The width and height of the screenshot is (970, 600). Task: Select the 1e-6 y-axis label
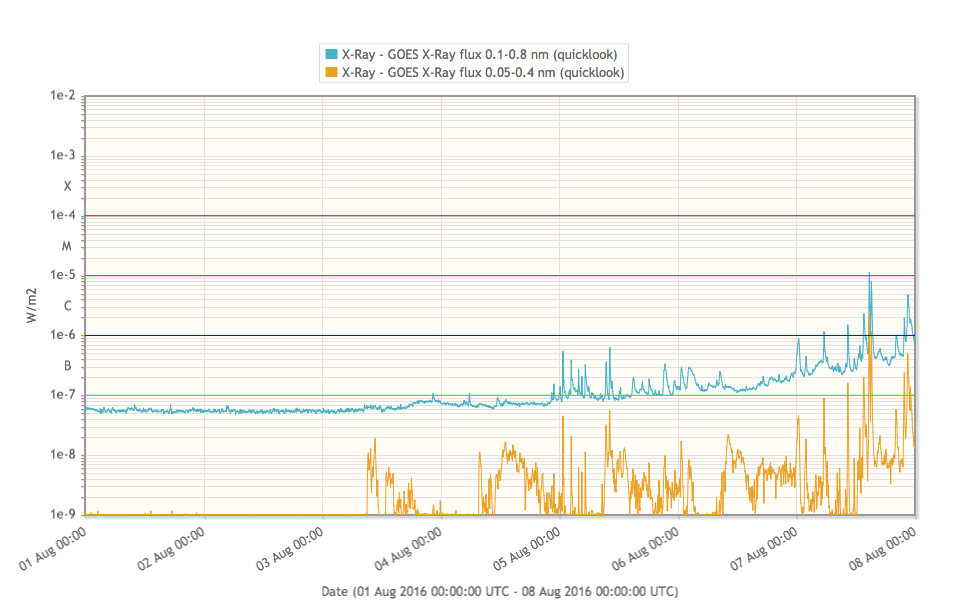[62, 335]
